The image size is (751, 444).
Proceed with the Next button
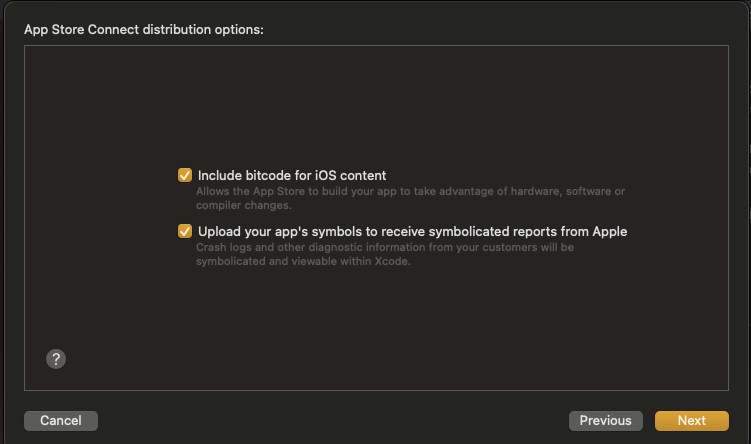[x=692, y=421]
